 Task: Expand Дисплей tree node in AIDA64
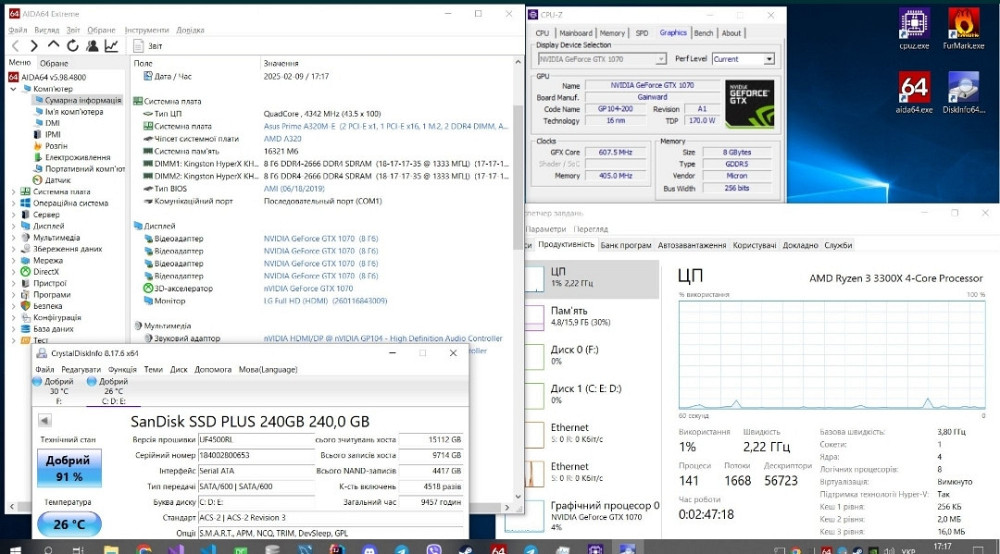13,226
